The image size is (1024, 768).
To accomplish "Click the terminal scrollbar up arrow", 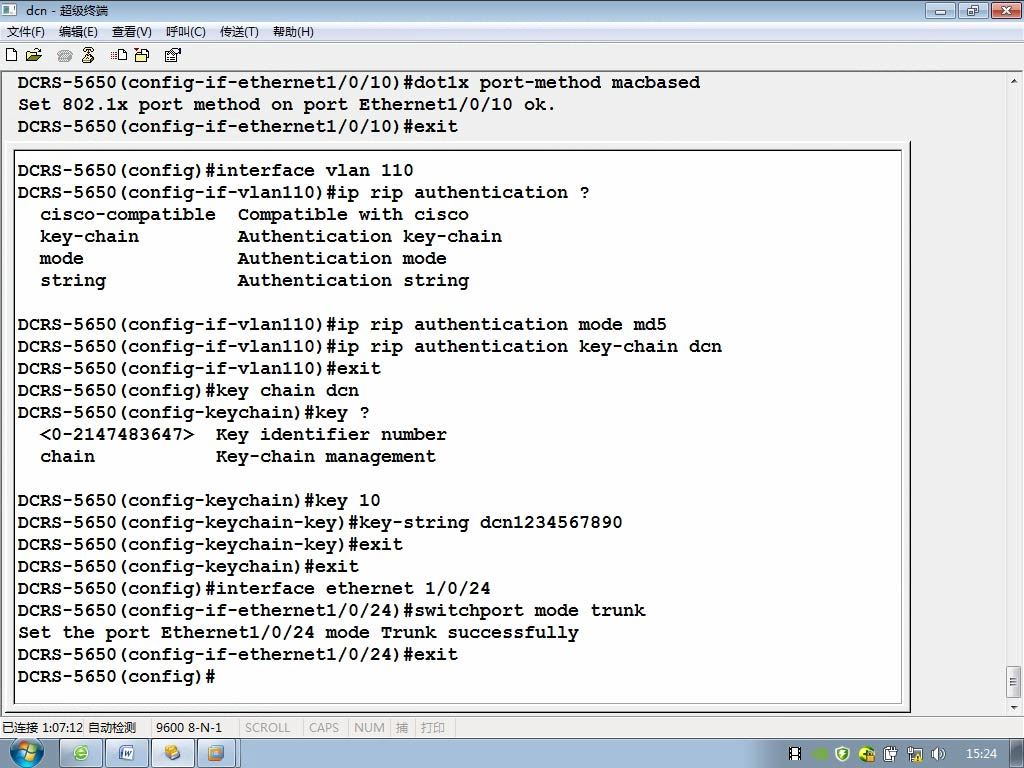I will click(x=1014, y=82).
